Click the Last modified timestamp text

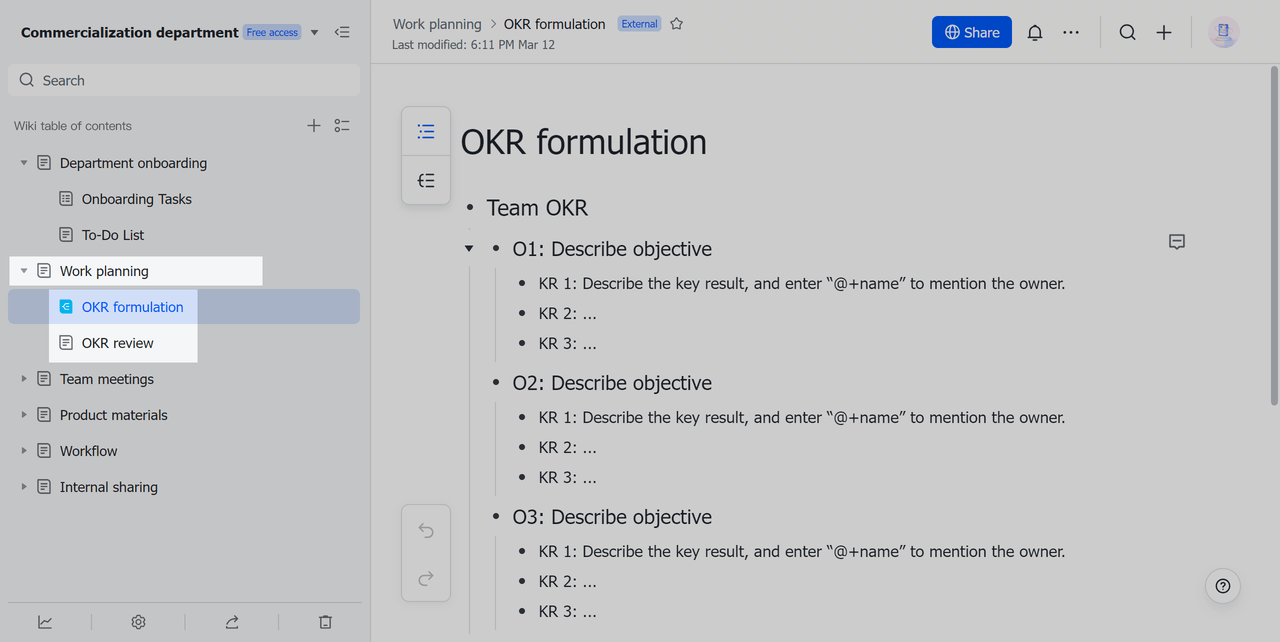473,45
